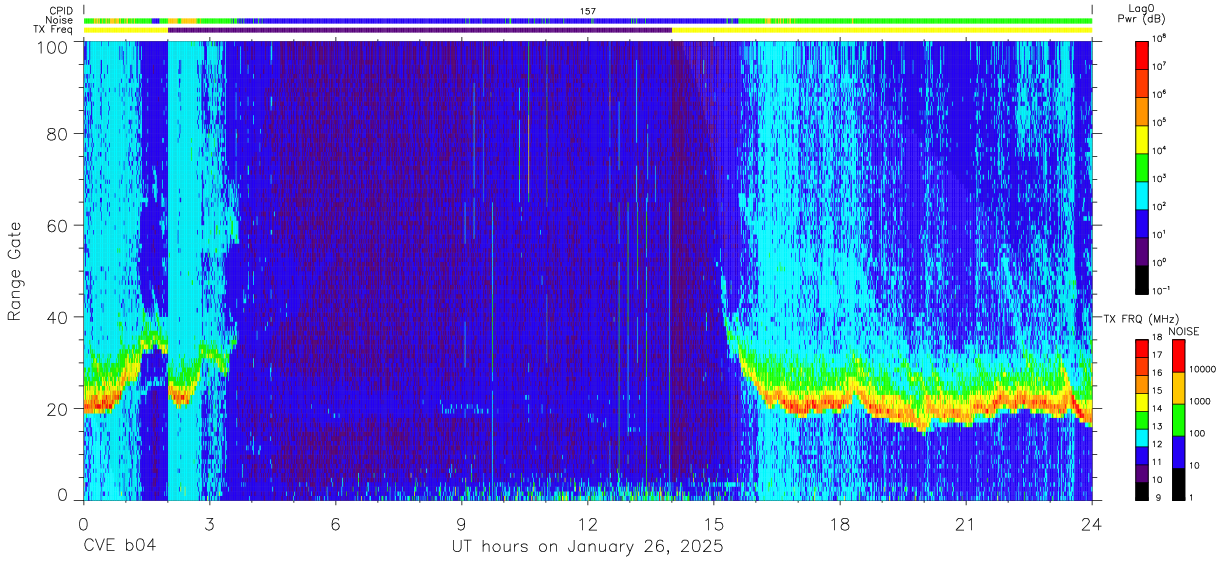Click the 80 tick on the Range Gate axis
Screen dimensions: 1228x567
pyautogui.click(x=57, y=134)
